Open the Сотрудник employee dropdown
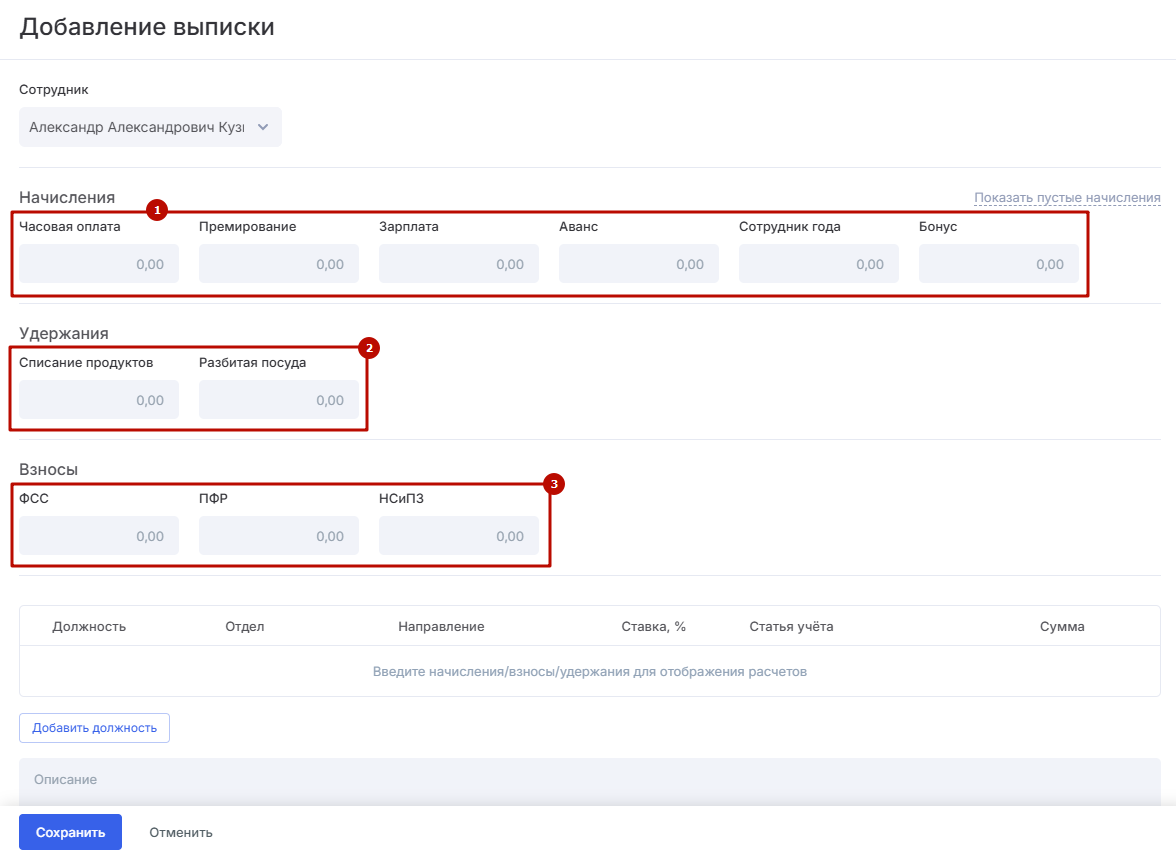Screen dimensions: 1176x854 coord(140,127)
